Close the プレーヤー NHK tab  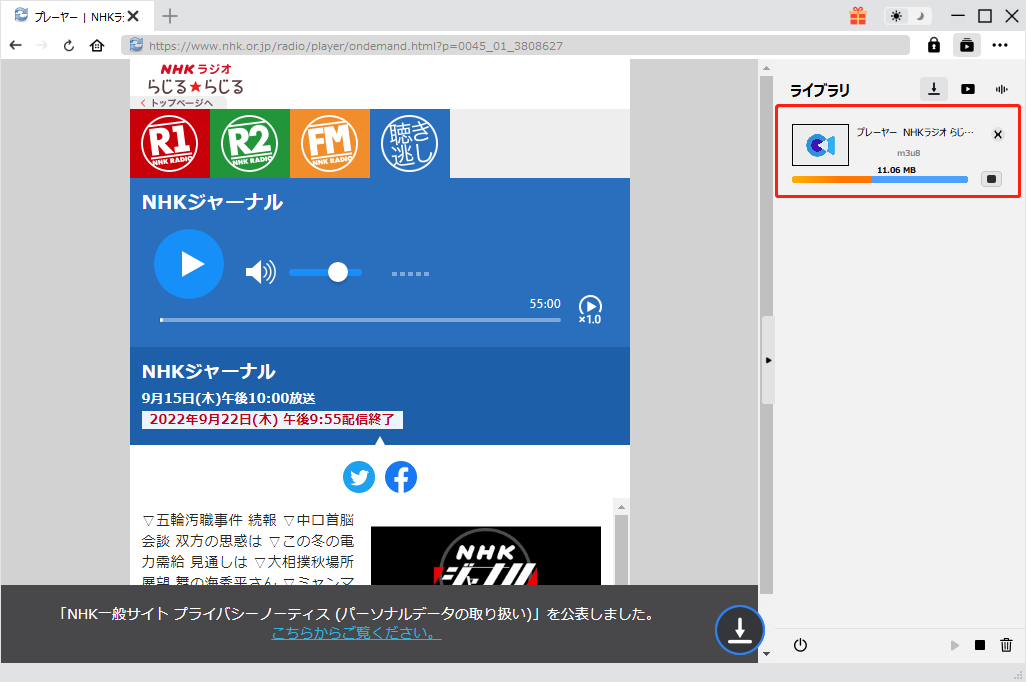pyautogui.click(x=133, y=16)
